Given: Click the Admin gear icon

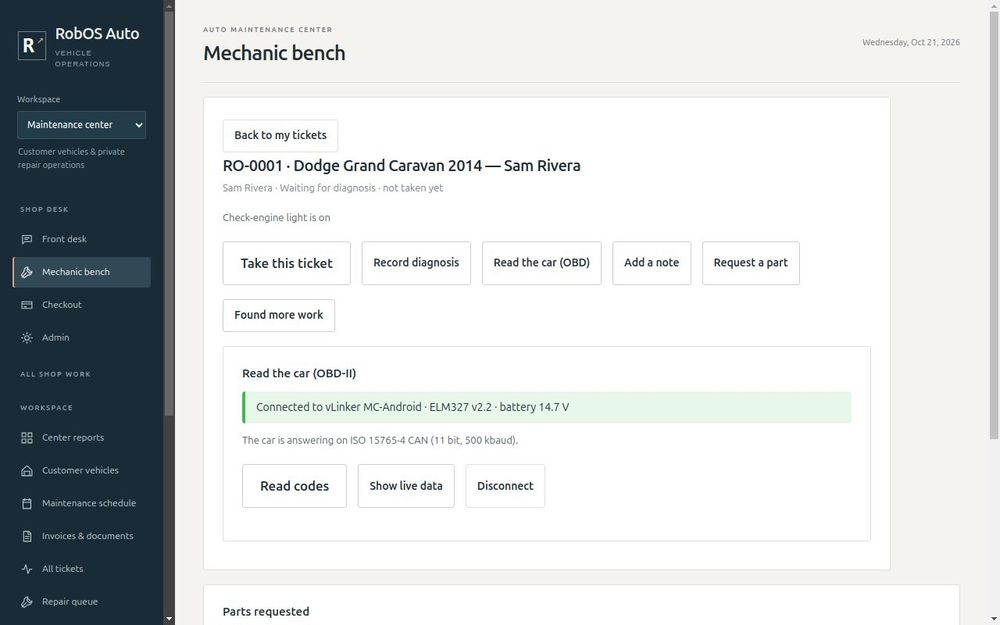Looking at the screenshot, I should pyautogui.click(x=27, y=338).
